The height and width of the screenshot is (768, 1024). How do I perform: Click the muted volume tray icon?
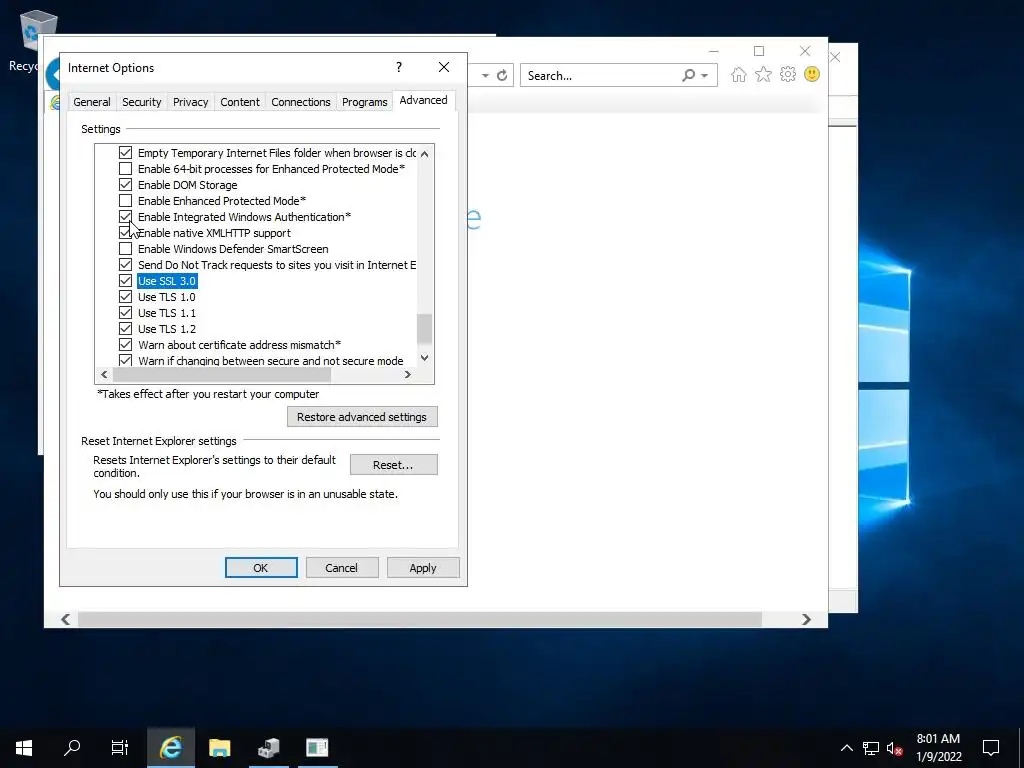pyautogui.click(x=894, y=748)
